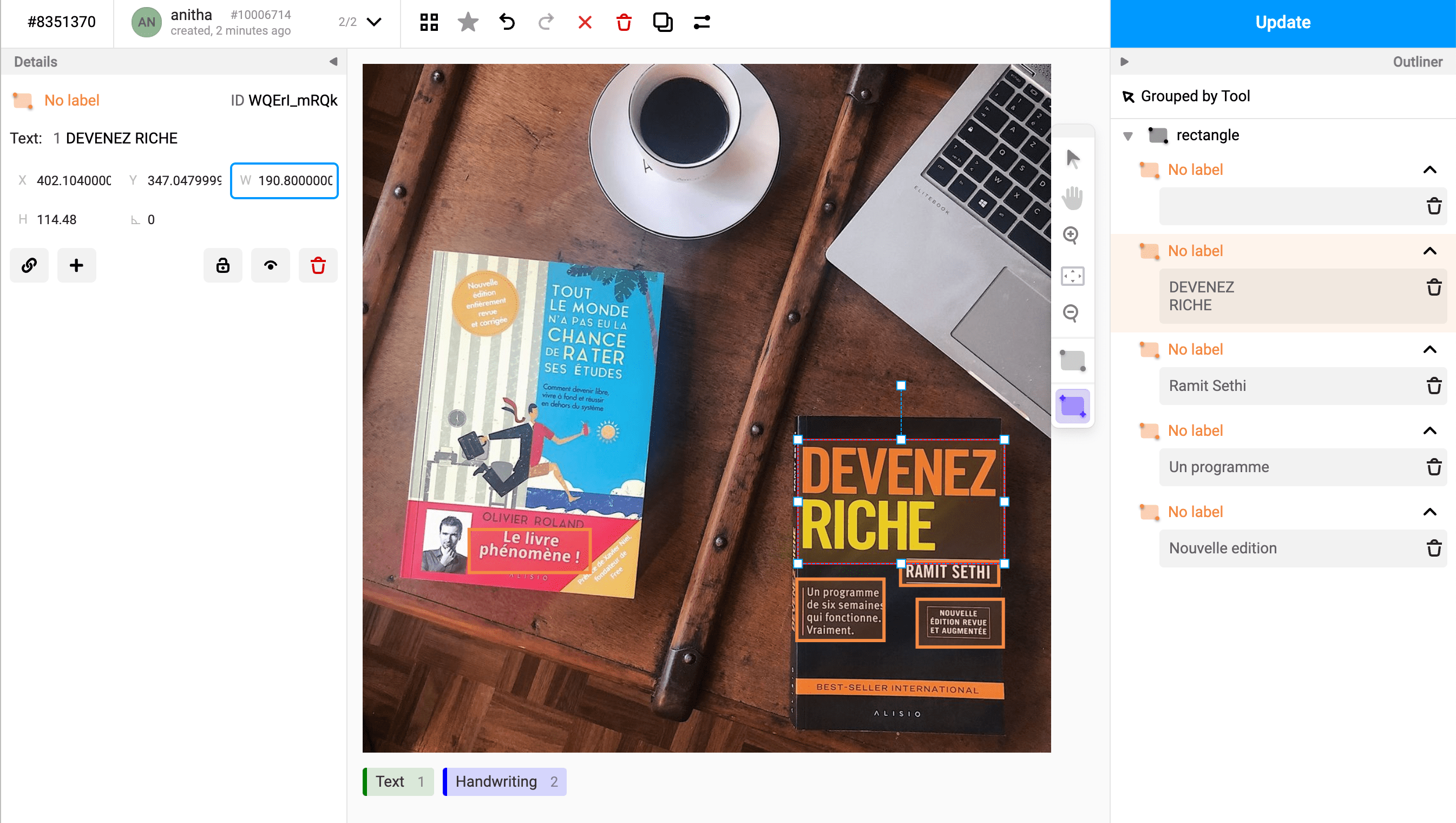Screen dimensions: 1456x823
Task: Delete the Nouvelle edition region
Action: 1433,548
